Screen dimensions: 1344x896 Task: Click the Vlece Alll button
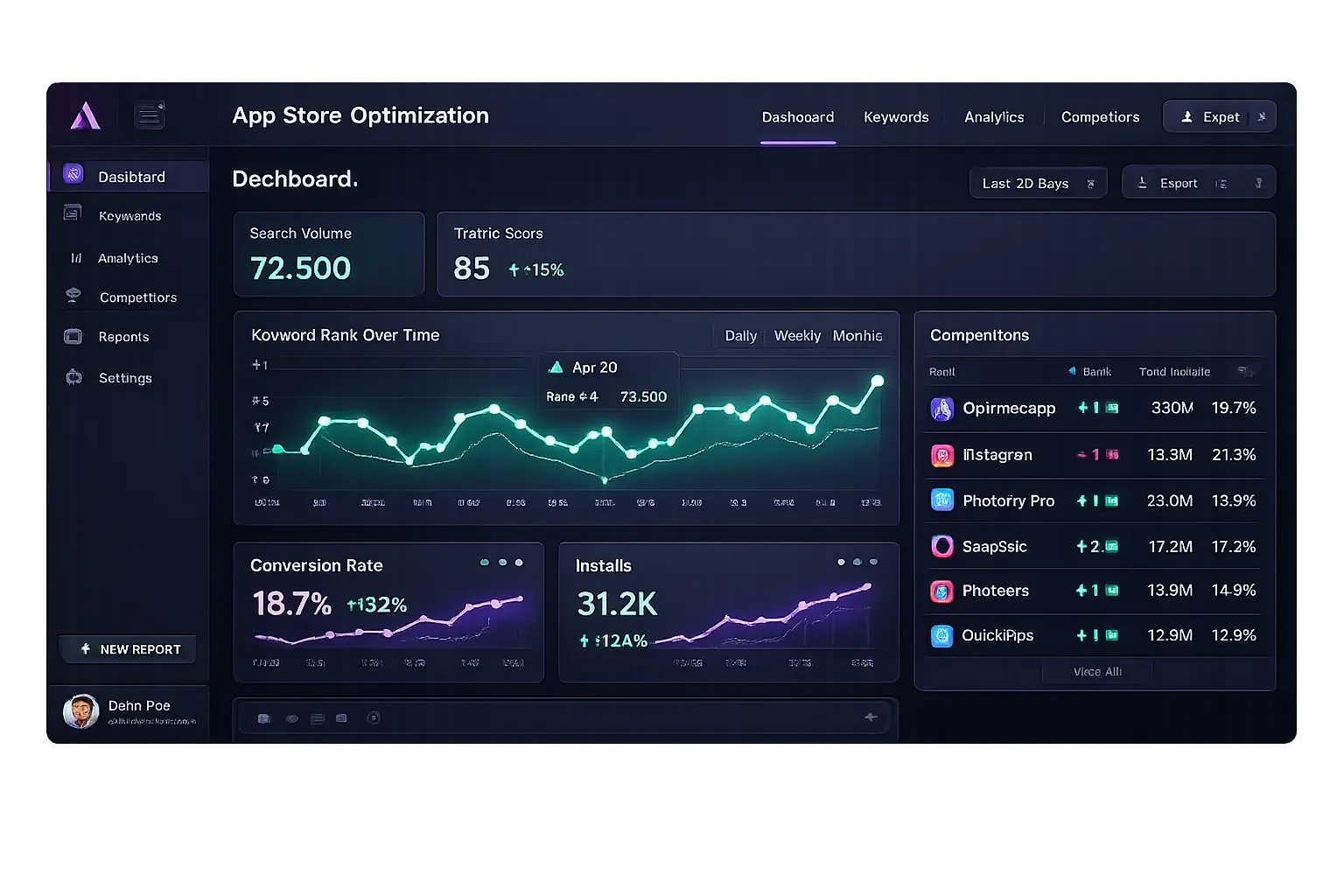[x=1097, y=671]
